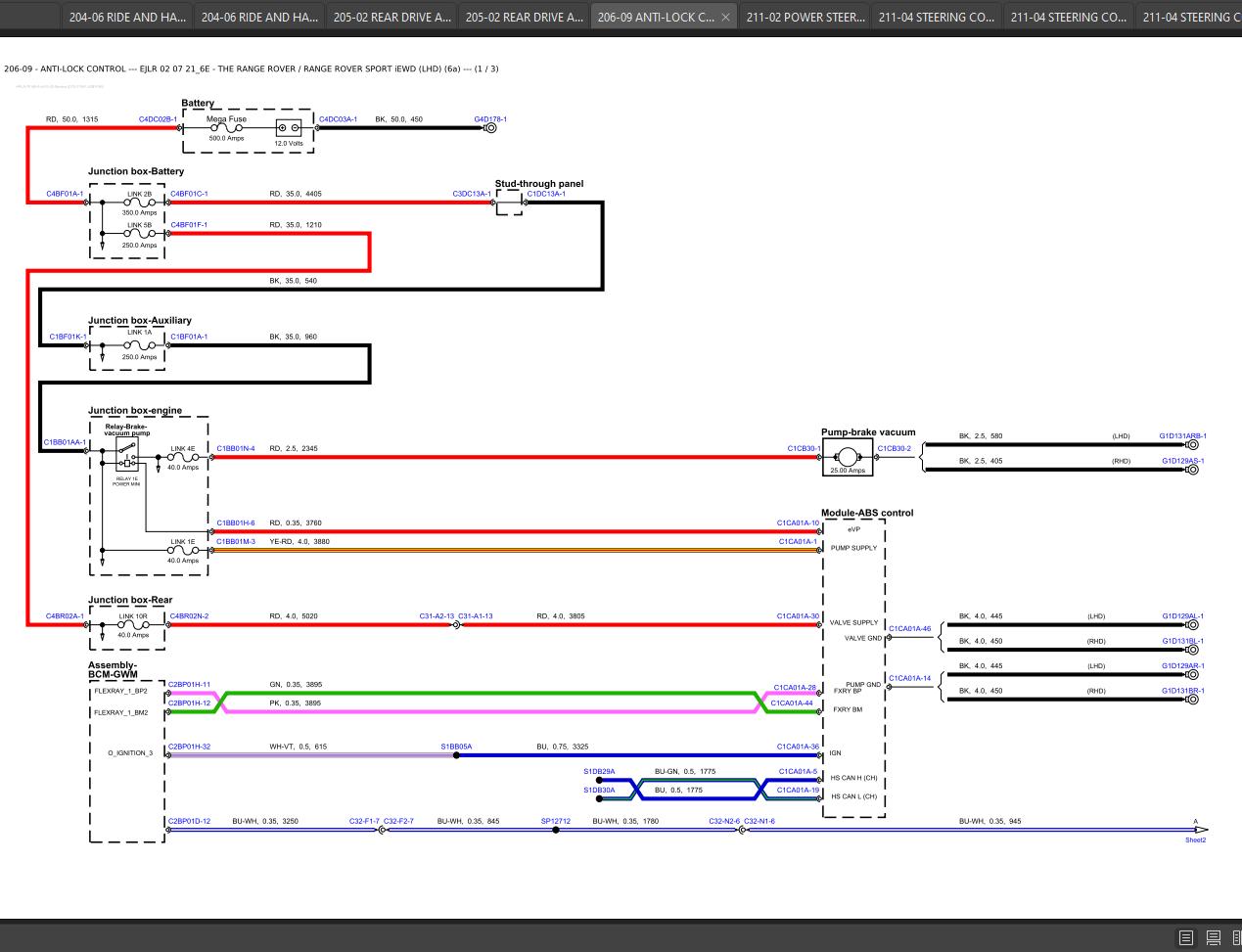Open the 211-02 POWER STEER tab
1242x952 pixels.
click(804, 18)
